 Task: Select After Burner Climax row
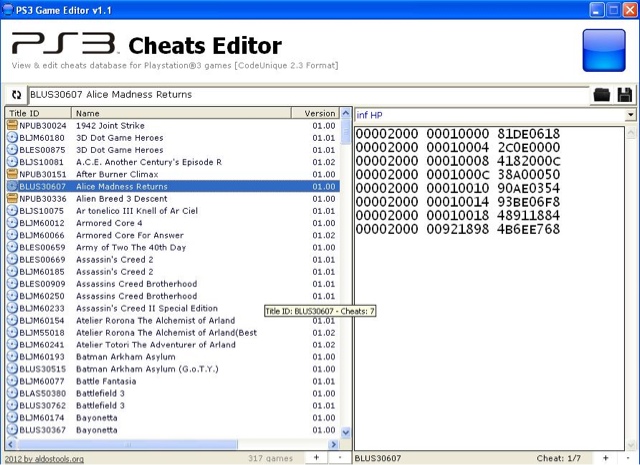[x=172, y=174]
